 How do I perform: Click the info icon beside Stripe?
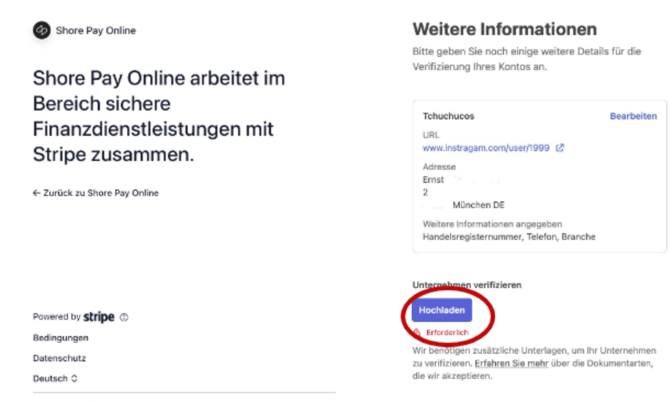tap(124, 317)
